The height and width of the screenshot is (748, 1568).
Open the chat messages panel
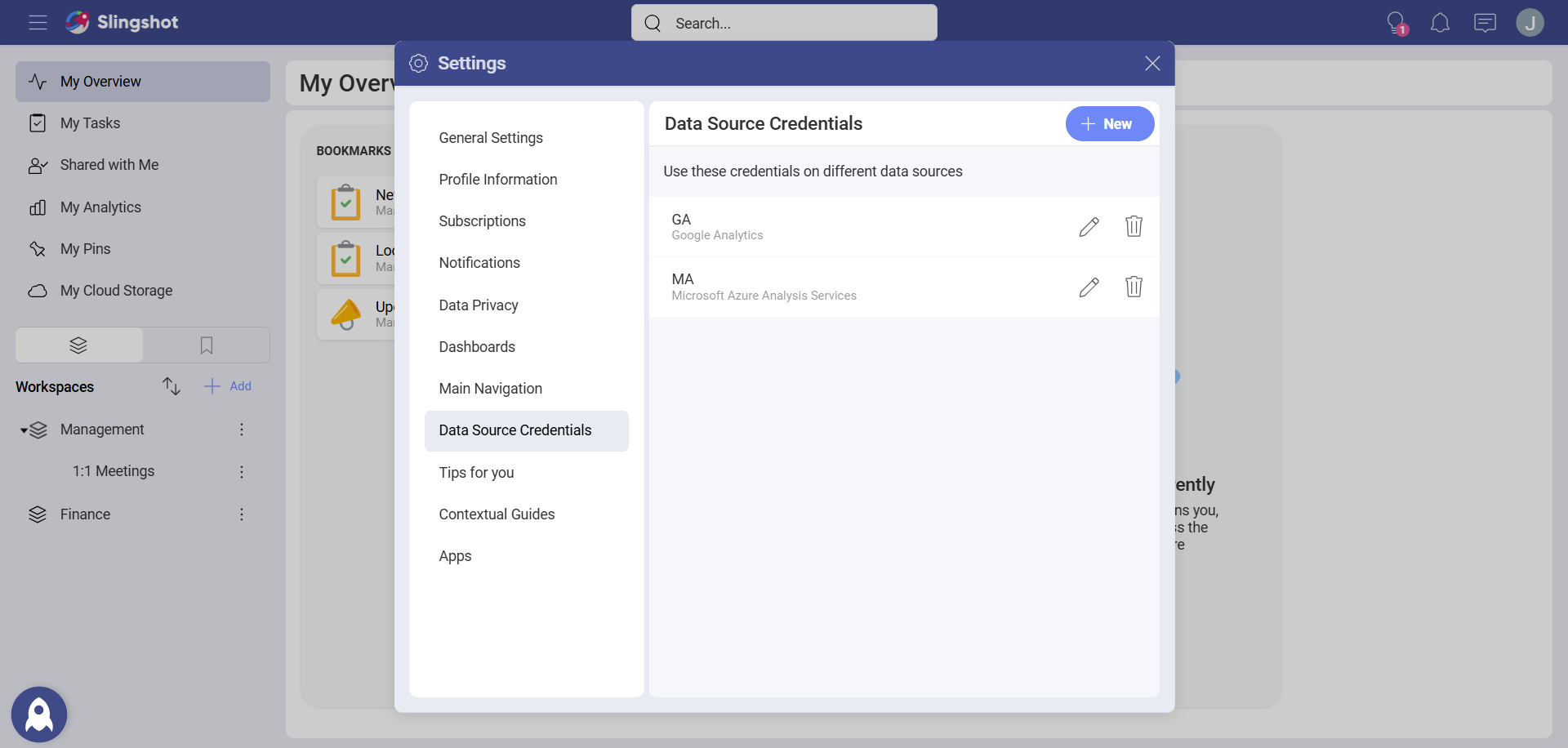coord(1485,22)
